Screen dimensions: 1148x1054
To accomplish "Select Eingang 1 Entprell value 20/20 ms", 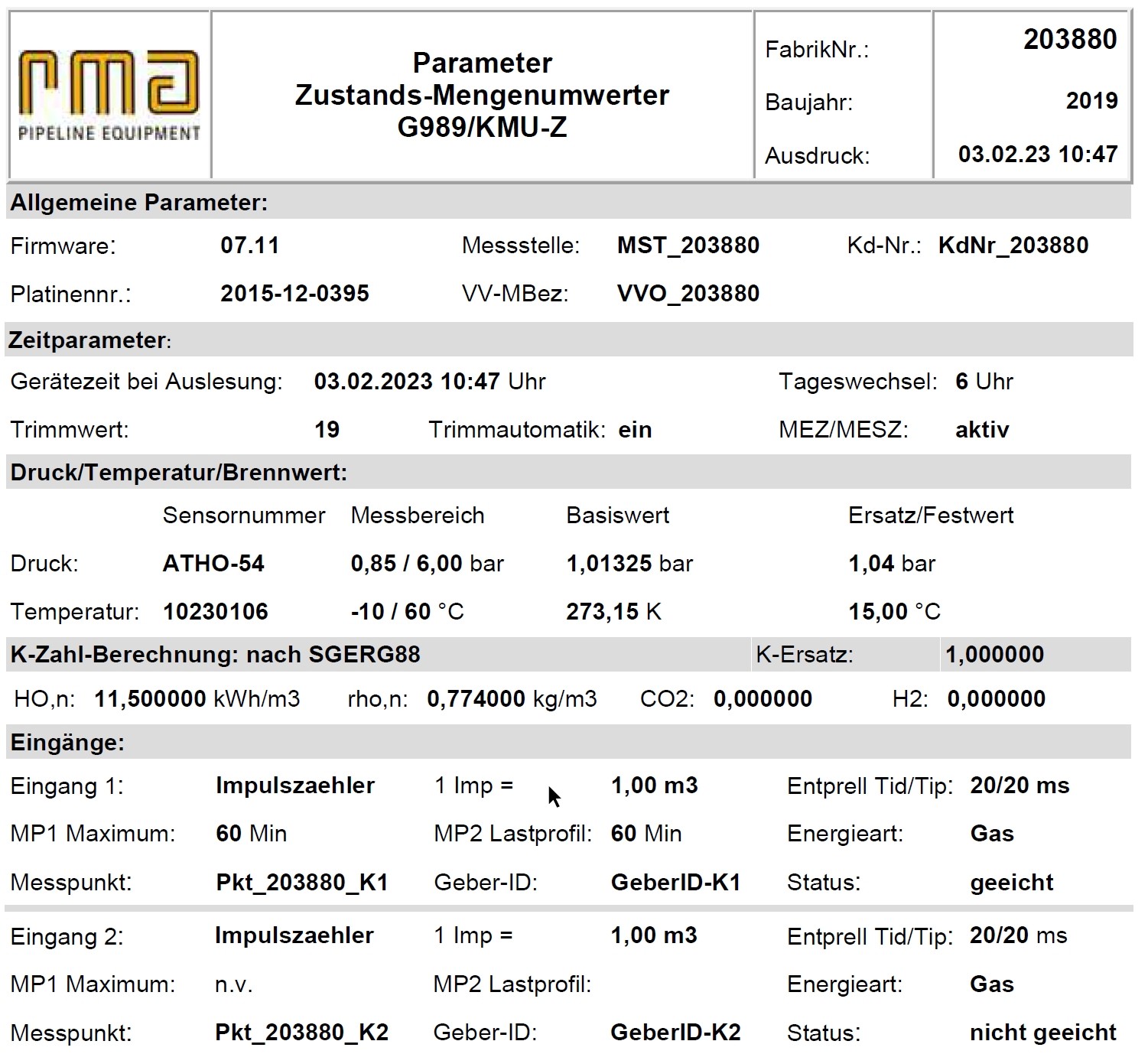I will (1020, 786).
